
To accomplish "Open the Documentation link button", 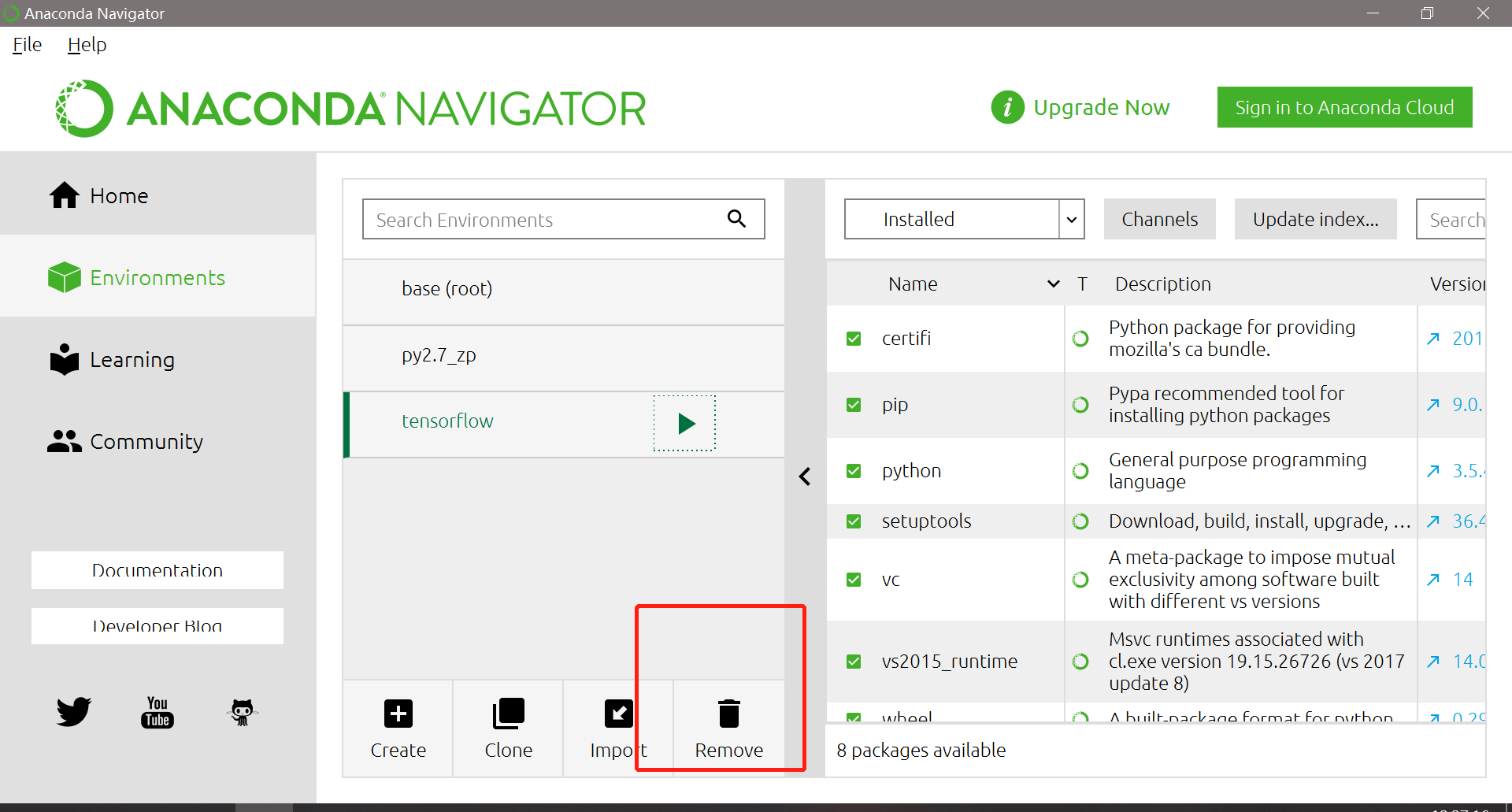I will pos(157,570).
